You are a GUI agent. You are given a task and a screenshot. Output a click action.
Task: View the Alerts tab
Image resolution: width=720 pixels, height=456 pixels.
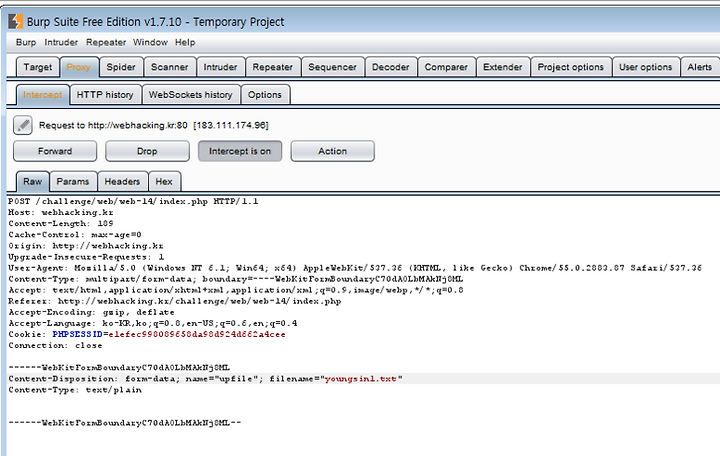[699, 67]
